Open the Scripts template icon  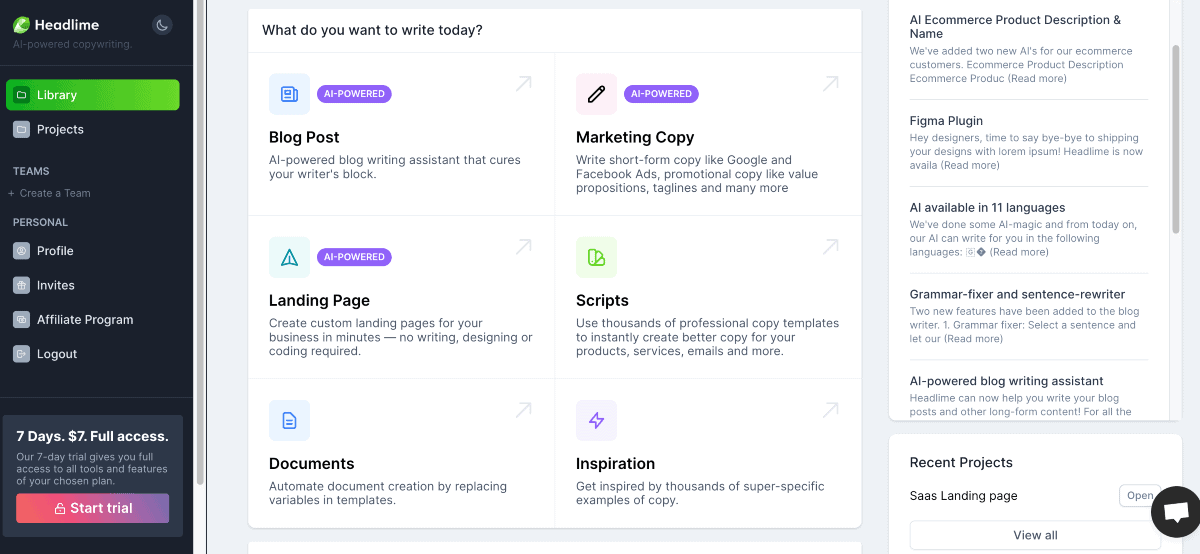tap(596, 257)
